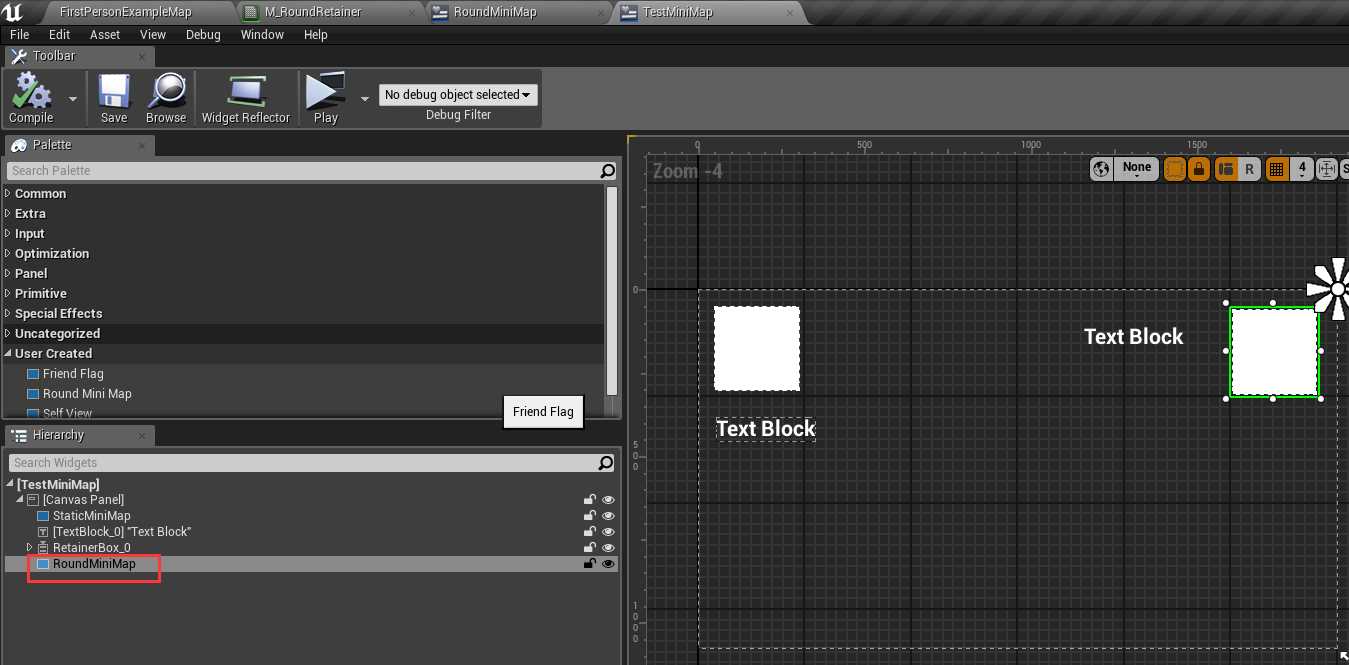Click the RetainerBox_0 type icon

[x=43, y=548]
